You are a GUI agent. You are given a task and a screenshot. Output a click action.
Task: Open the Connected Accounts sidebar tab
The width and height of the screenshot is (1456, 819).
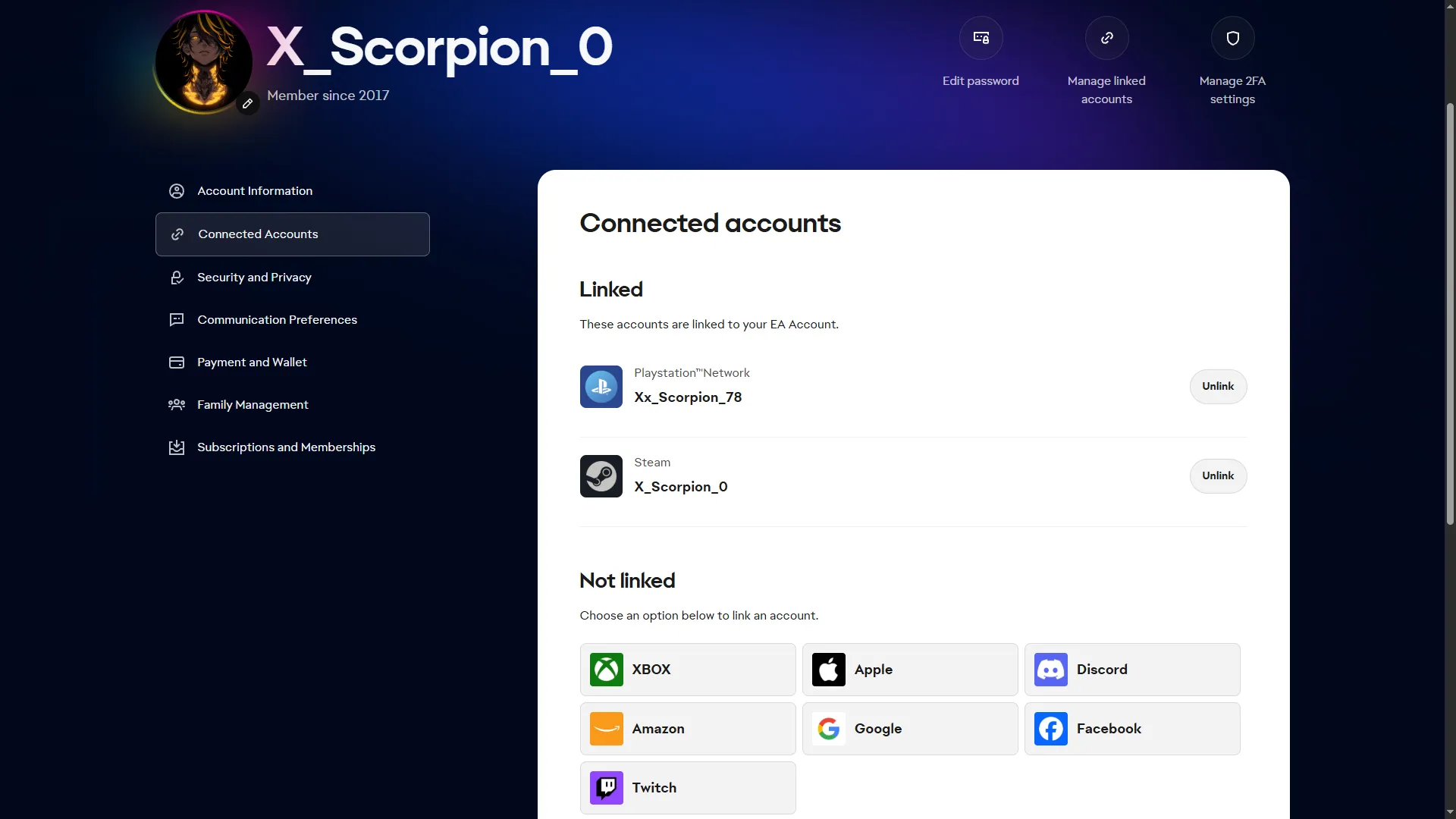pyautogui.click(x=293, y=234)
